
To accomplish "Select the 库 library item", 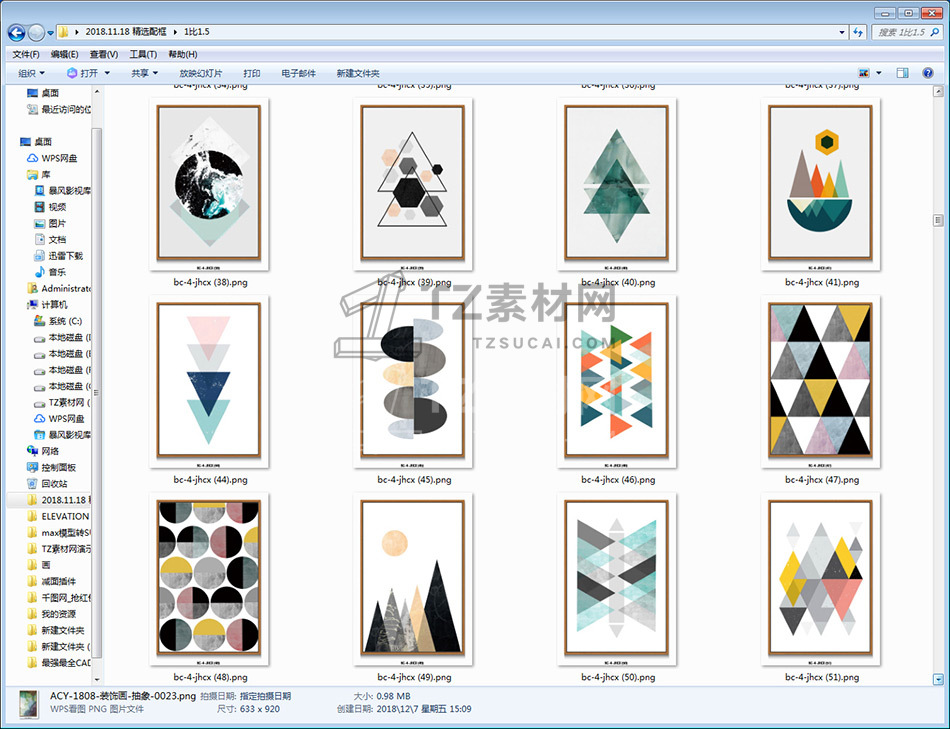I will pos(39,175).
